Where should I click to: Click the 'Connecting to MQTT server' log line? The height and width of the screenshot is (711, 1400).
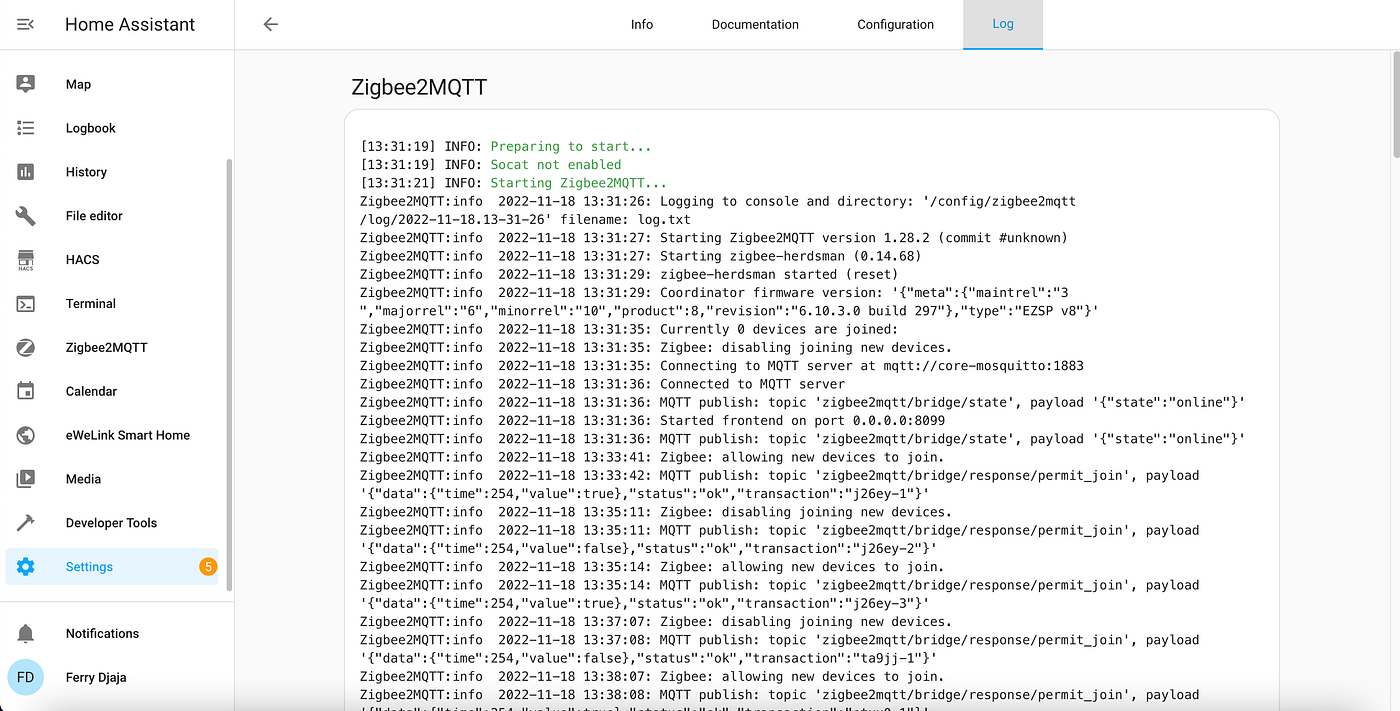pos(722,366)
